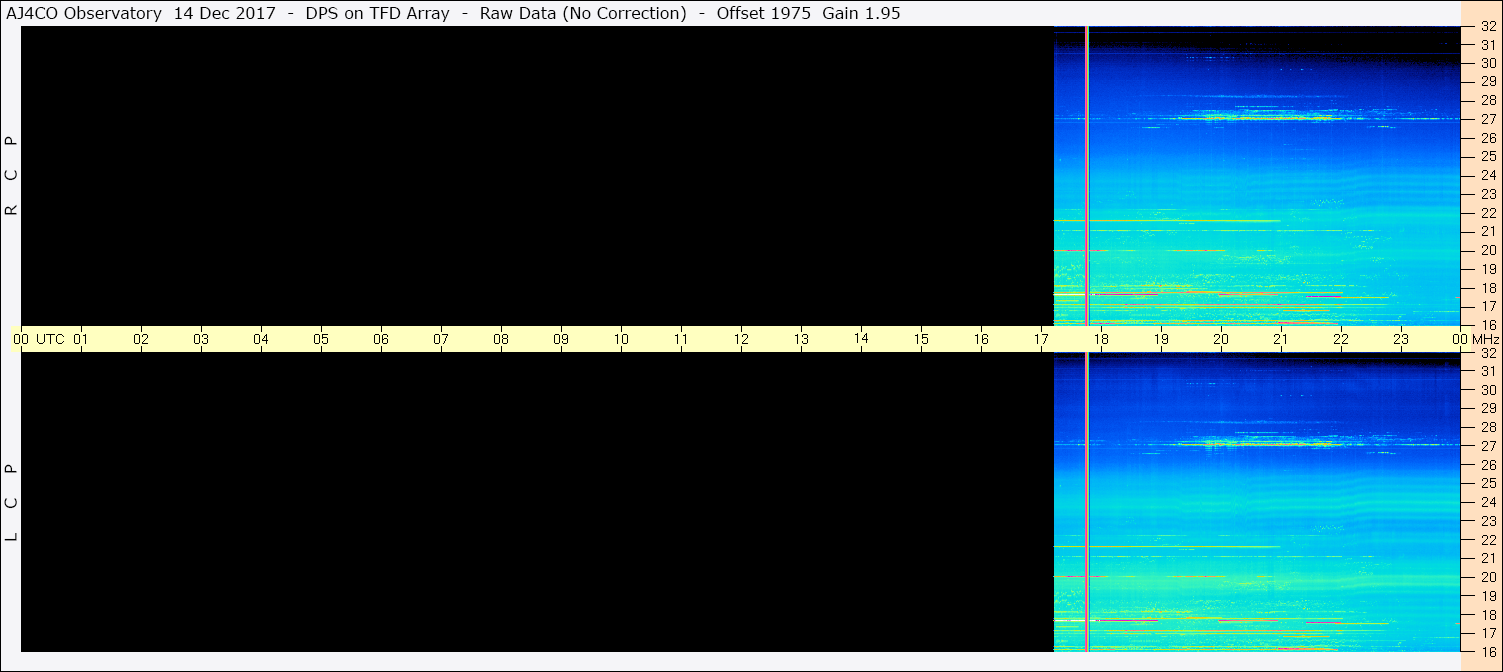1503x672 pixels.
Task: Select hour 15 on the UTC axis
Action: tap(921, 339)
